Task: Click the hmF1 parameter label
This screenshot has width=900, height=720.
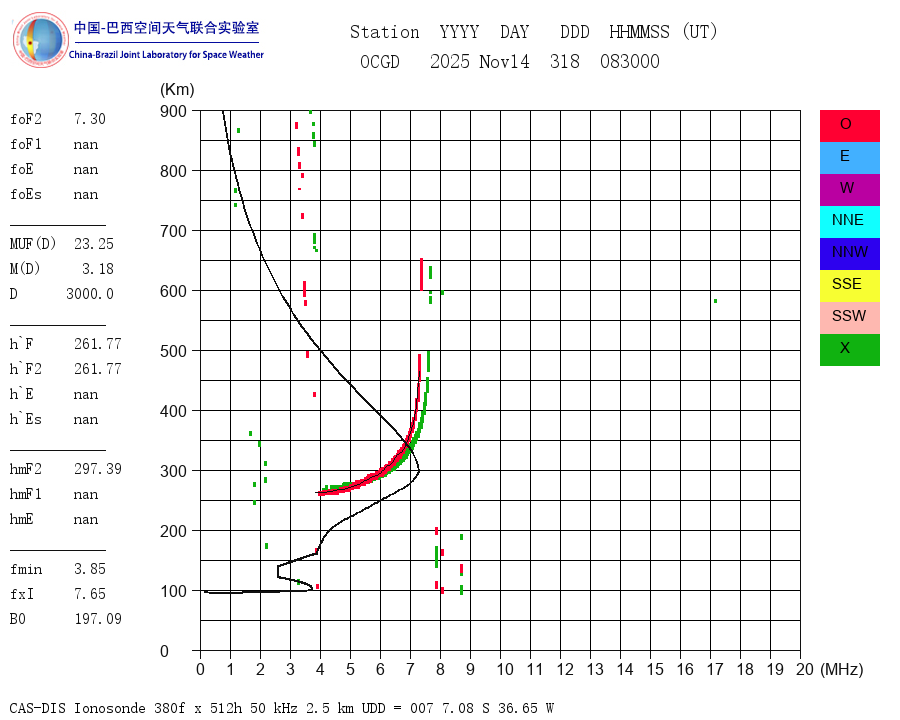Action: click(26, 494)
